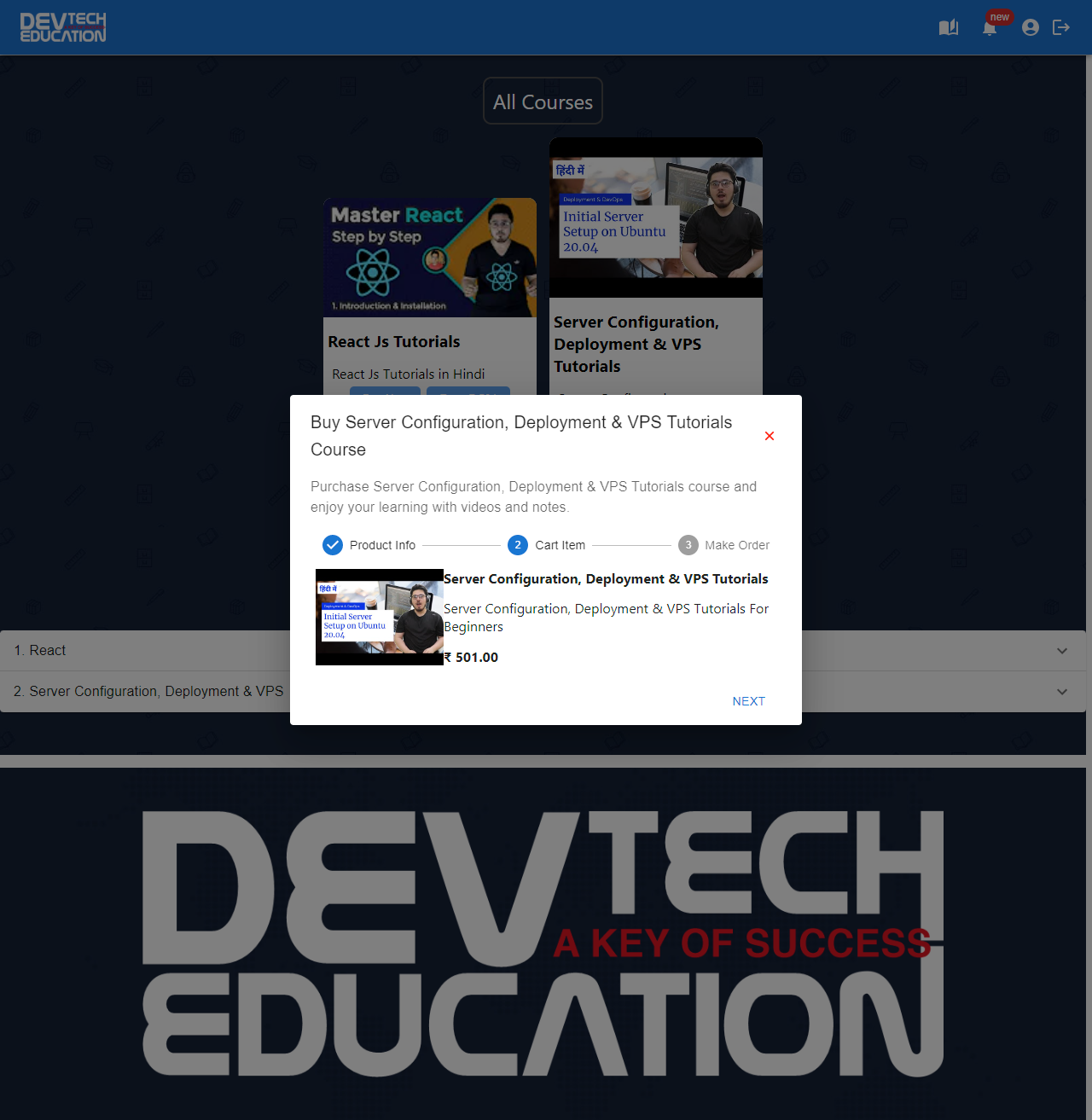This screenshot has width=1092, height=1120.
Task: Click the React Js Tutorials in Hindi description
Action: [409, 374]
